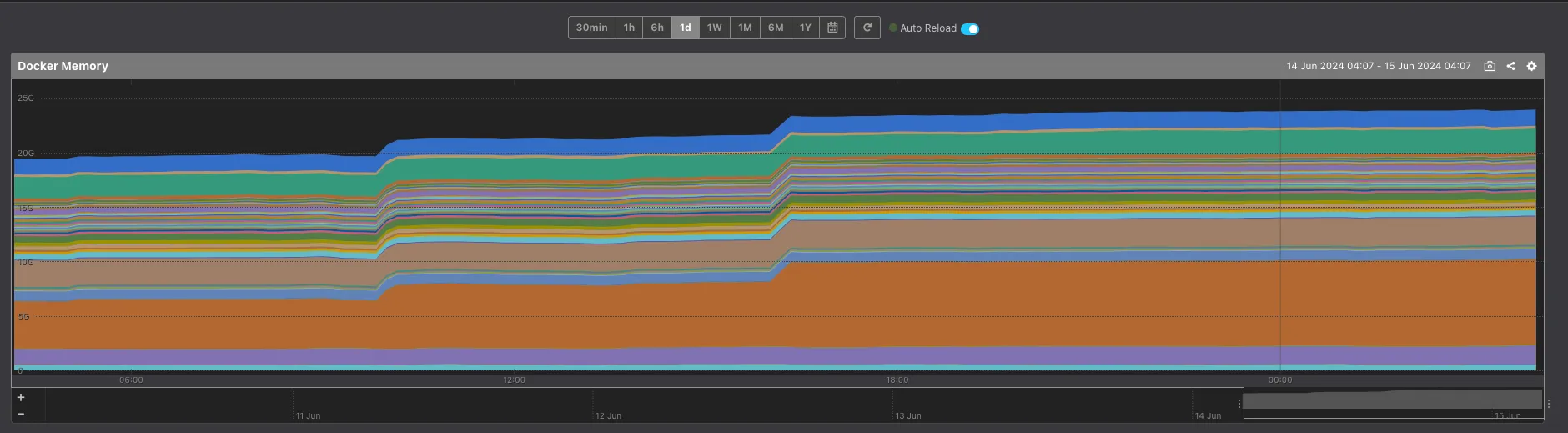This screenshot has width=1568, height=433.
Task: Click the reload chart button
Action: tap(867, 28)
